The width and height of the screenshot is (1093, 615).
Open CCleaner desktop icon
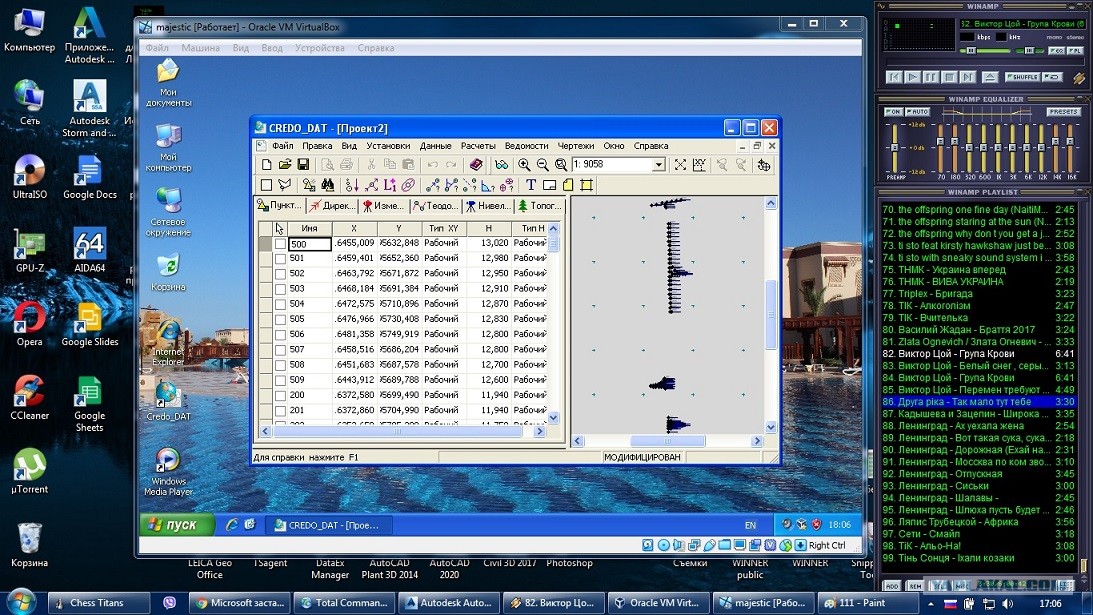pyautogui.click(x=29, y=397)
